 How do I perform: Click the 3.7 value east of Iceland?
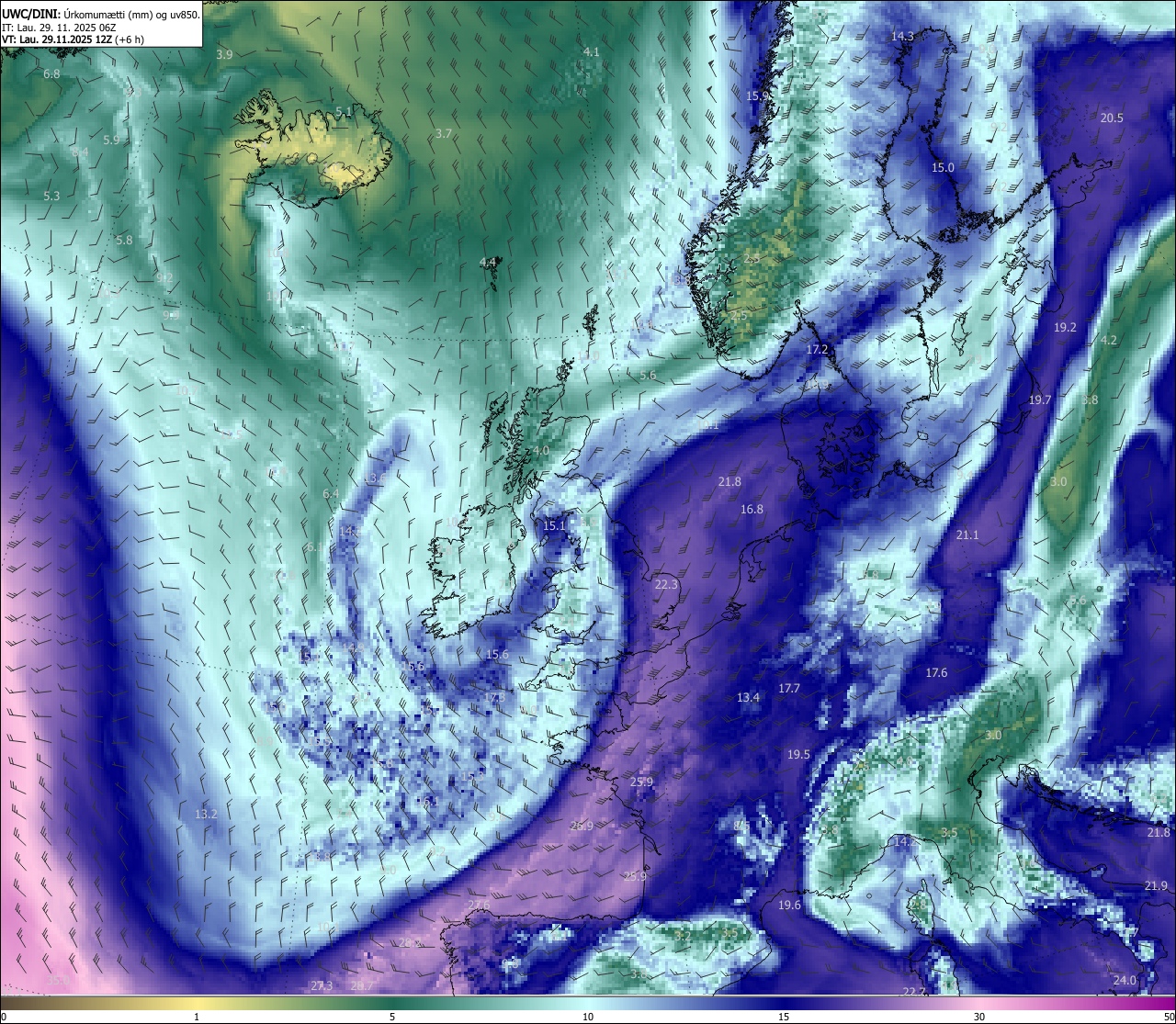[444, 133]
